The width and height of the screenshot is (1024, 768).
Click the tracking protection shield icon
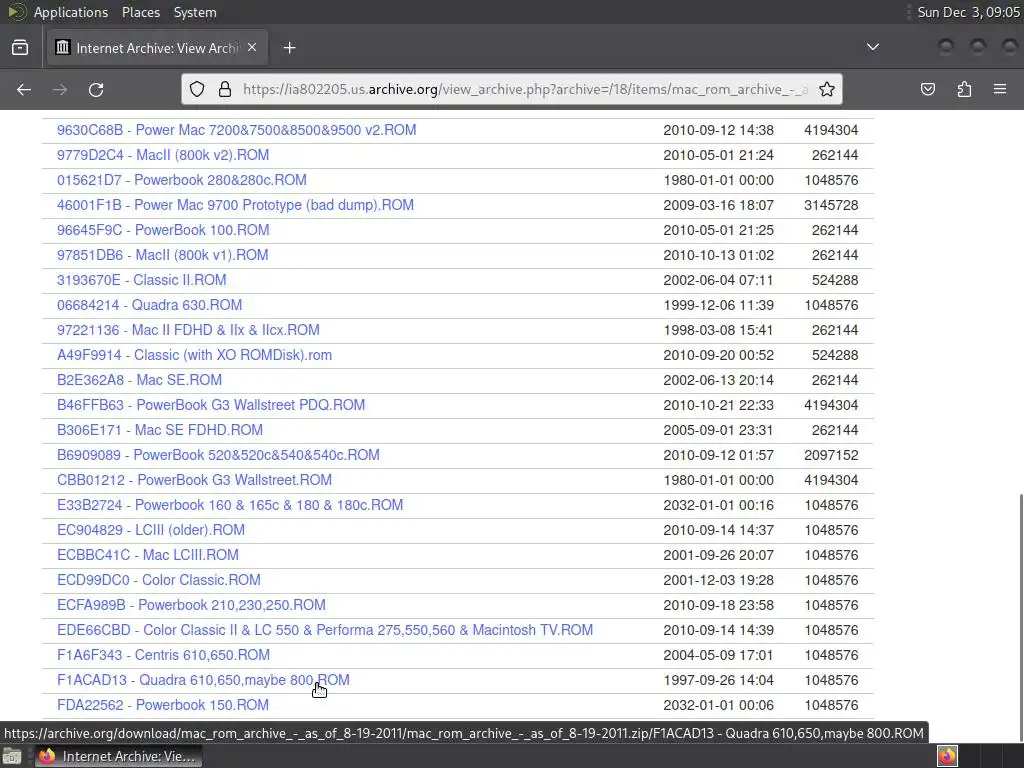tap(197, 89)
